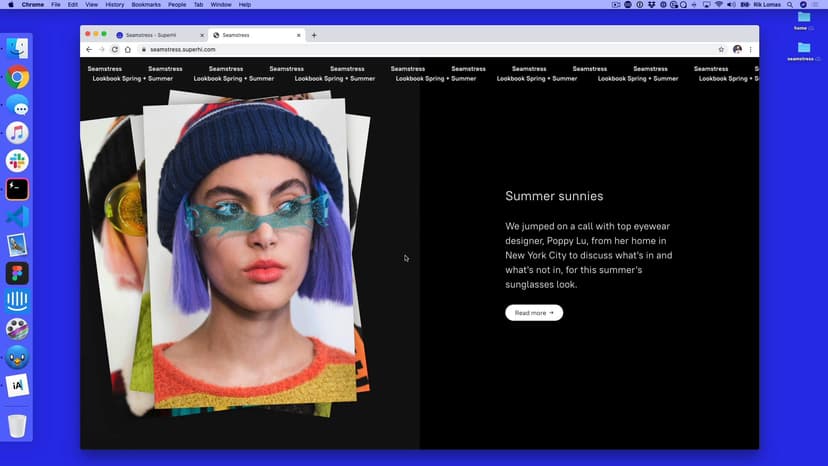
Task: Click the browser reload button
Action: click(115, 49)
